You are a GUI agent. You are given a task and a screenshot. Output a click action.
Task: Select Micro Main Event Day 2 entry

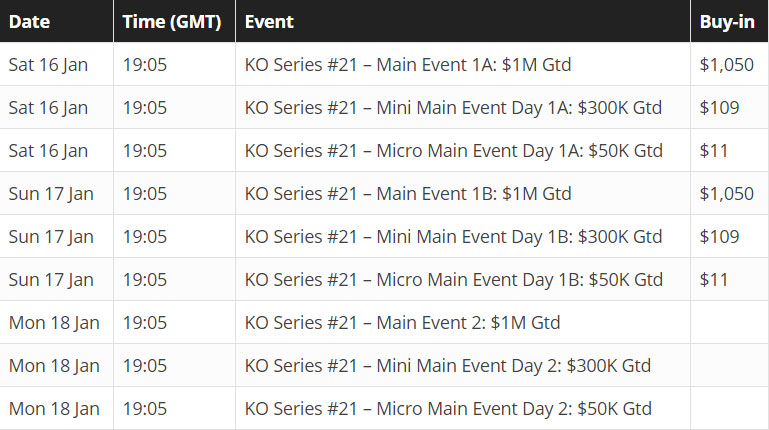(x=384, y=408)
